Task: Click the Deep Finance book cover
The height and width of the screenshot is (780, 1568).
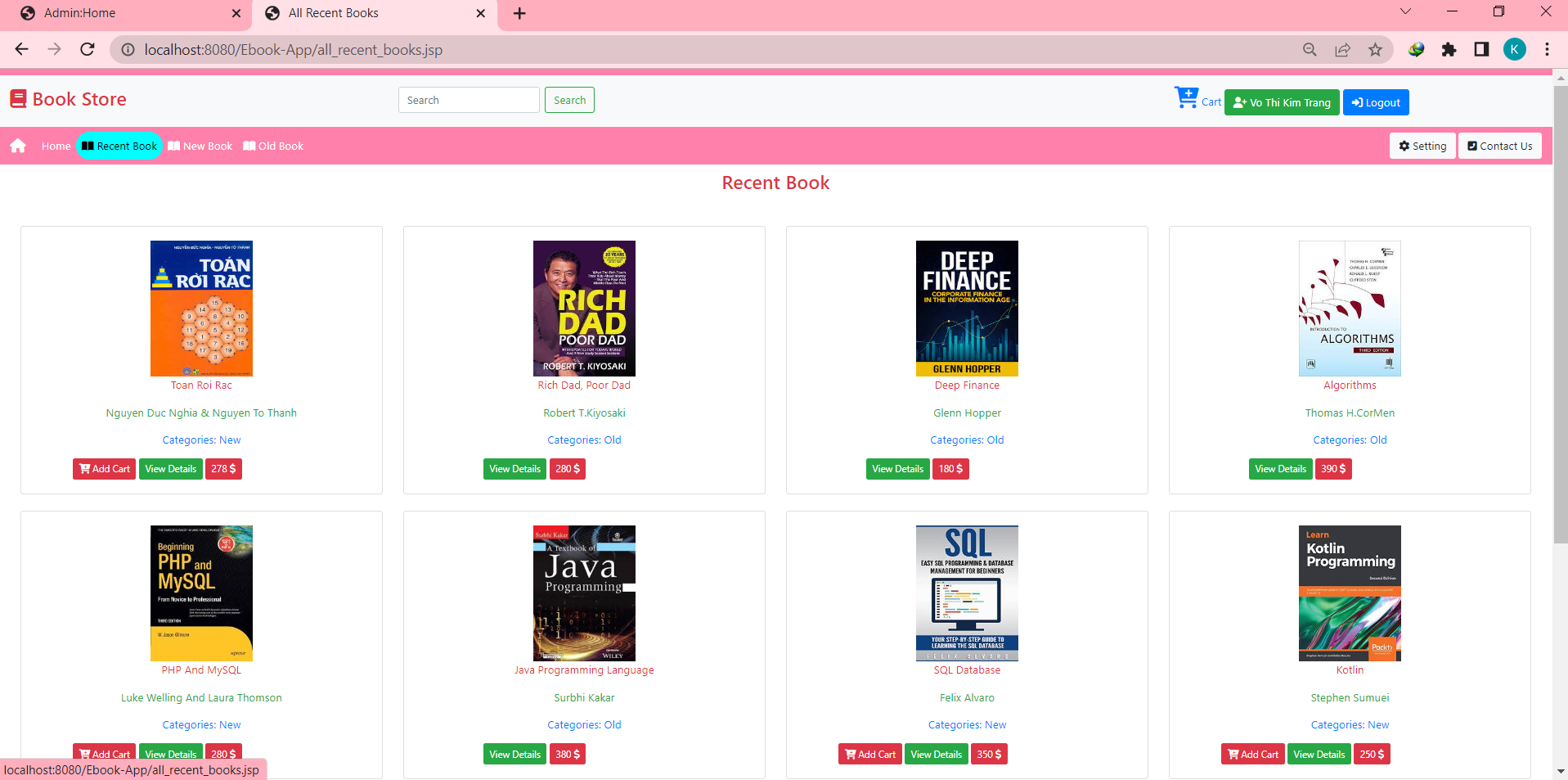Action: (x=967, y=309)
